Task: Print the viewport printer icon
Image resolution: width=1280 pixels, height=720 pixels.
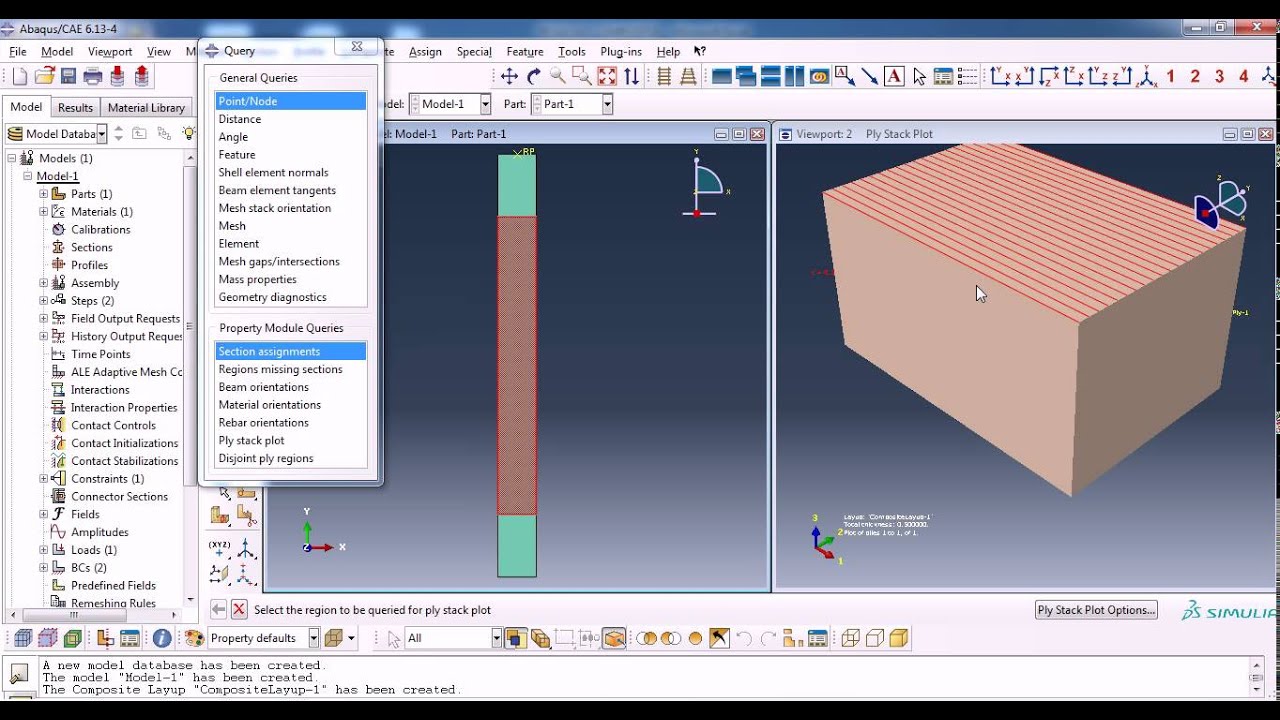Action: 93,76
